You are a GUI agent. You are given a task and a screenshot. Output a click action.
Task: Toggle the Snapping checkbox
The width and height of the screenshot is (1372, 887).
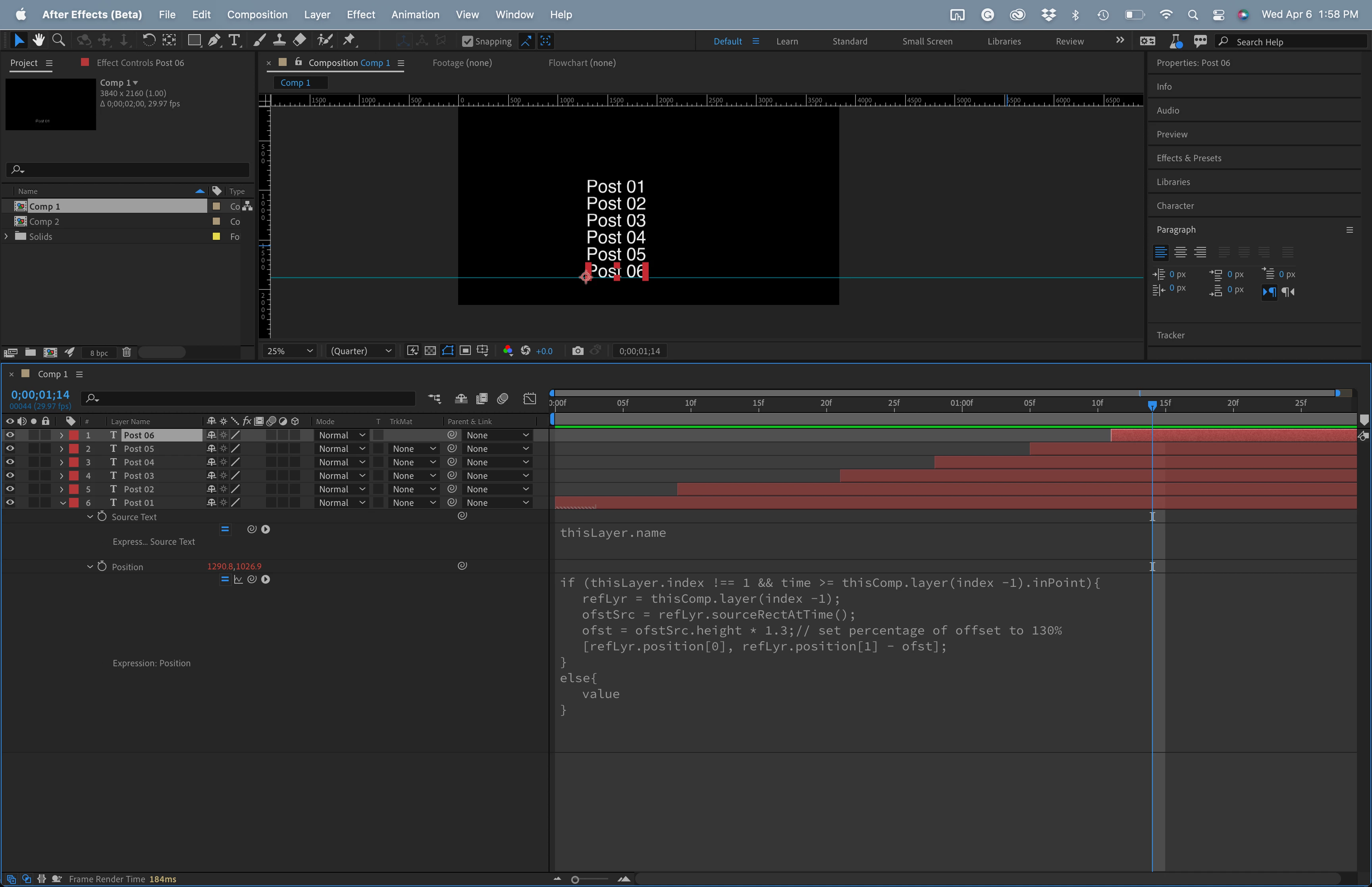pos(468,41)
